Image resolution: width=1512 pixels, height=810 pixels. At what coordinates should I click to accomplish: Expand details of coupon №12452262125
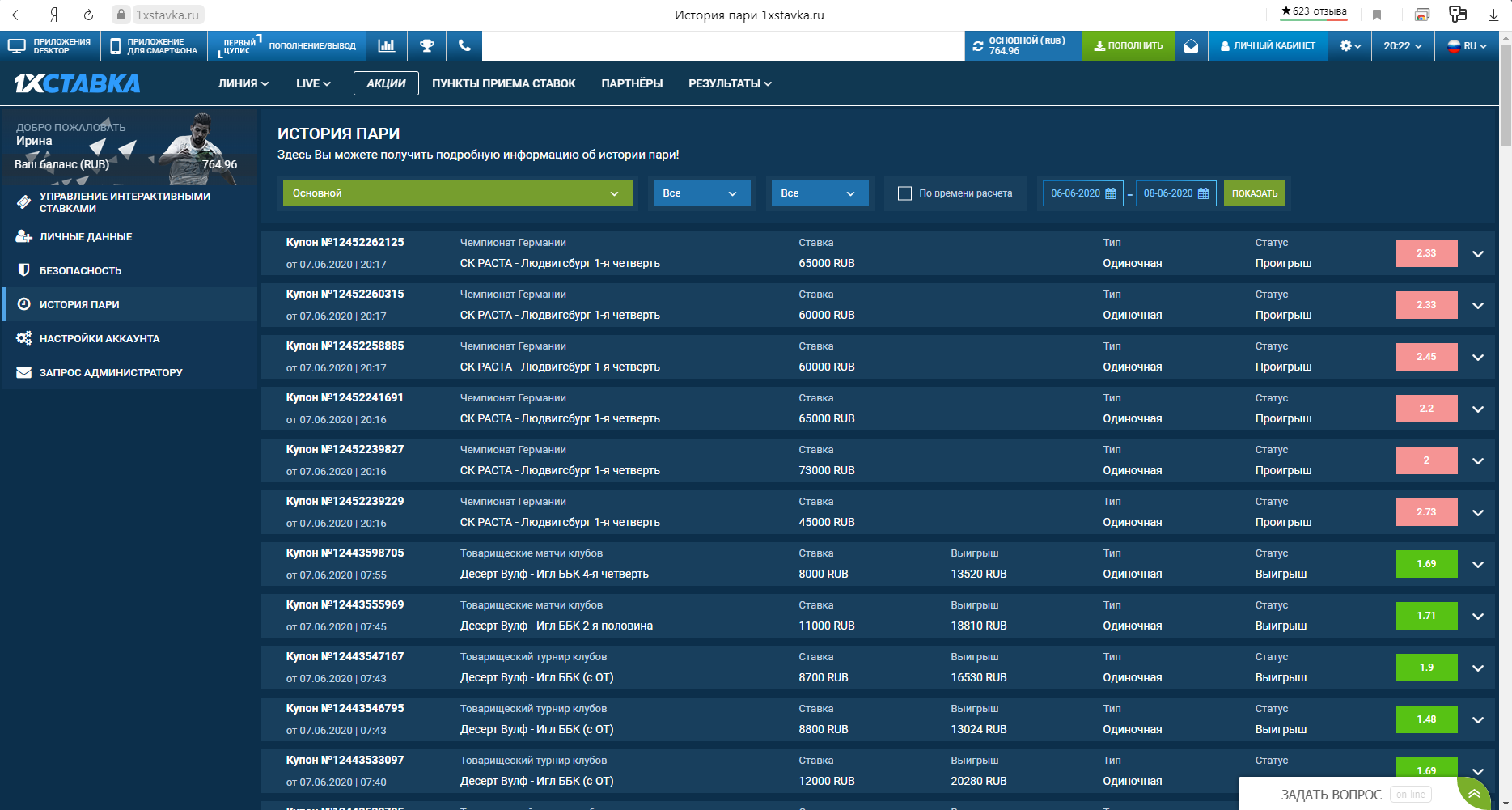(1478, 254)
